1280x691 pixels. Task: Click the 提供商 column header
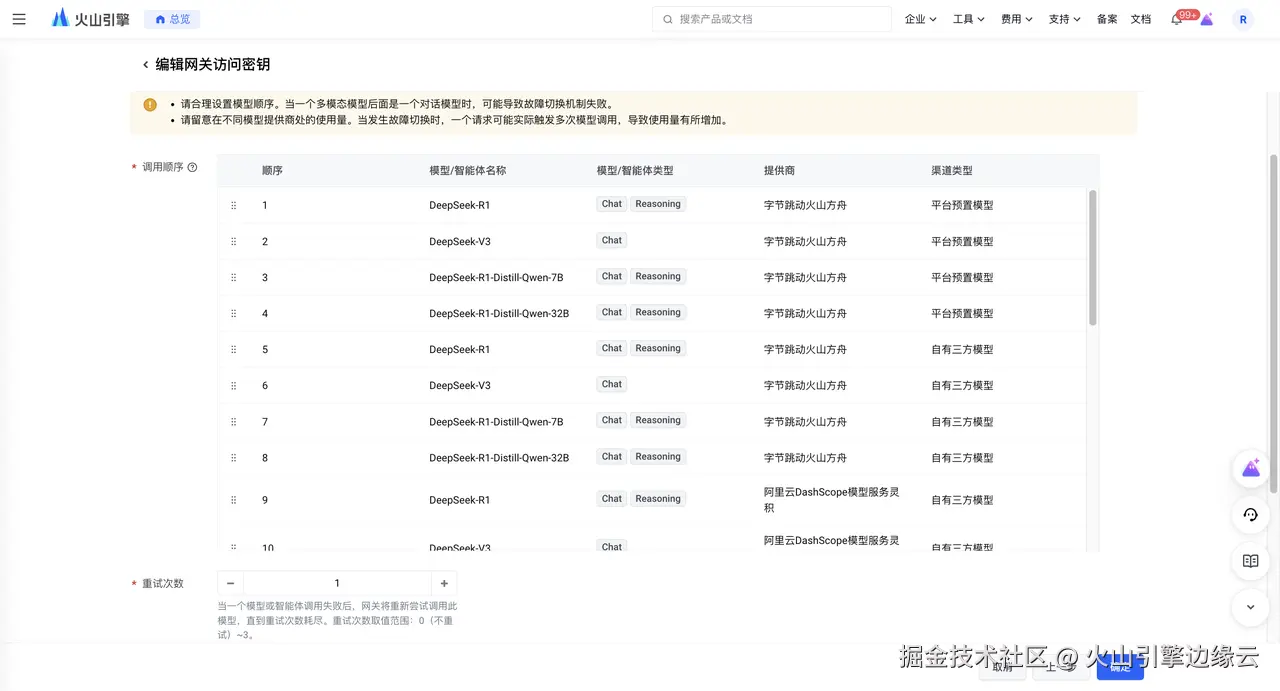780,170
